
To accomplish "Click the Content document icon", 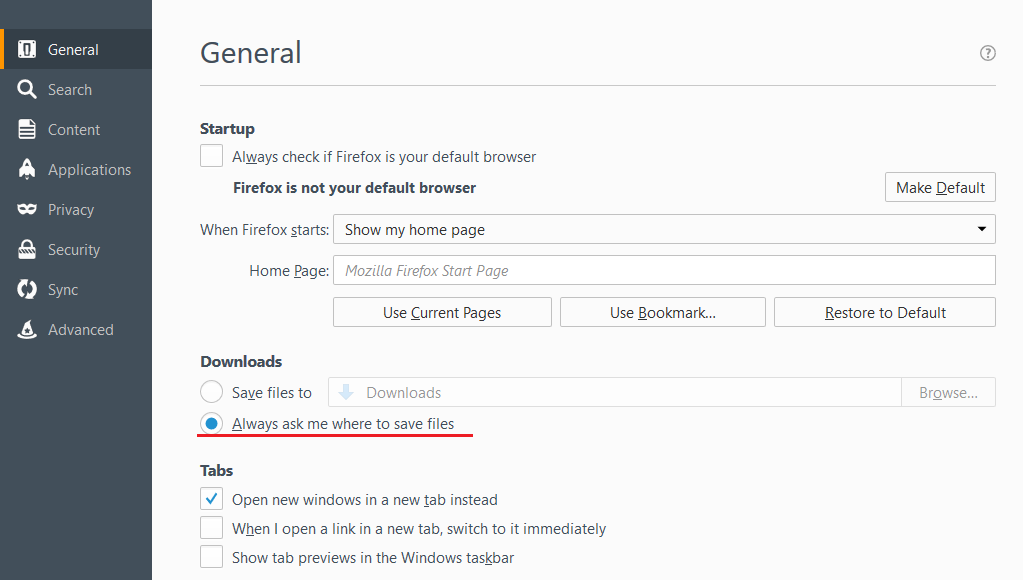I will (x=27, y=129).
